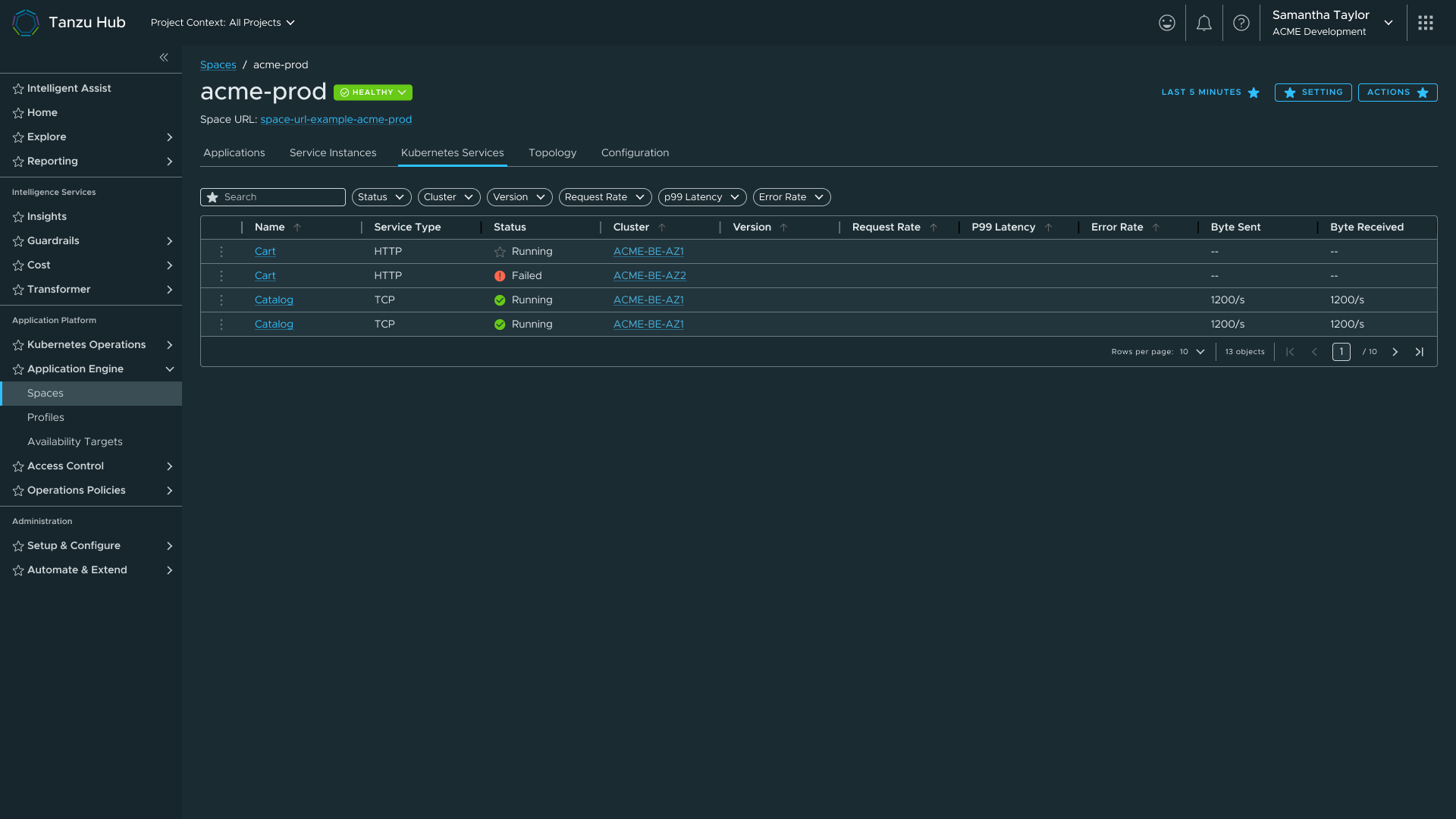Sort by Request Rate column arrow
The image size is (1456, 819).
[934, 227]
